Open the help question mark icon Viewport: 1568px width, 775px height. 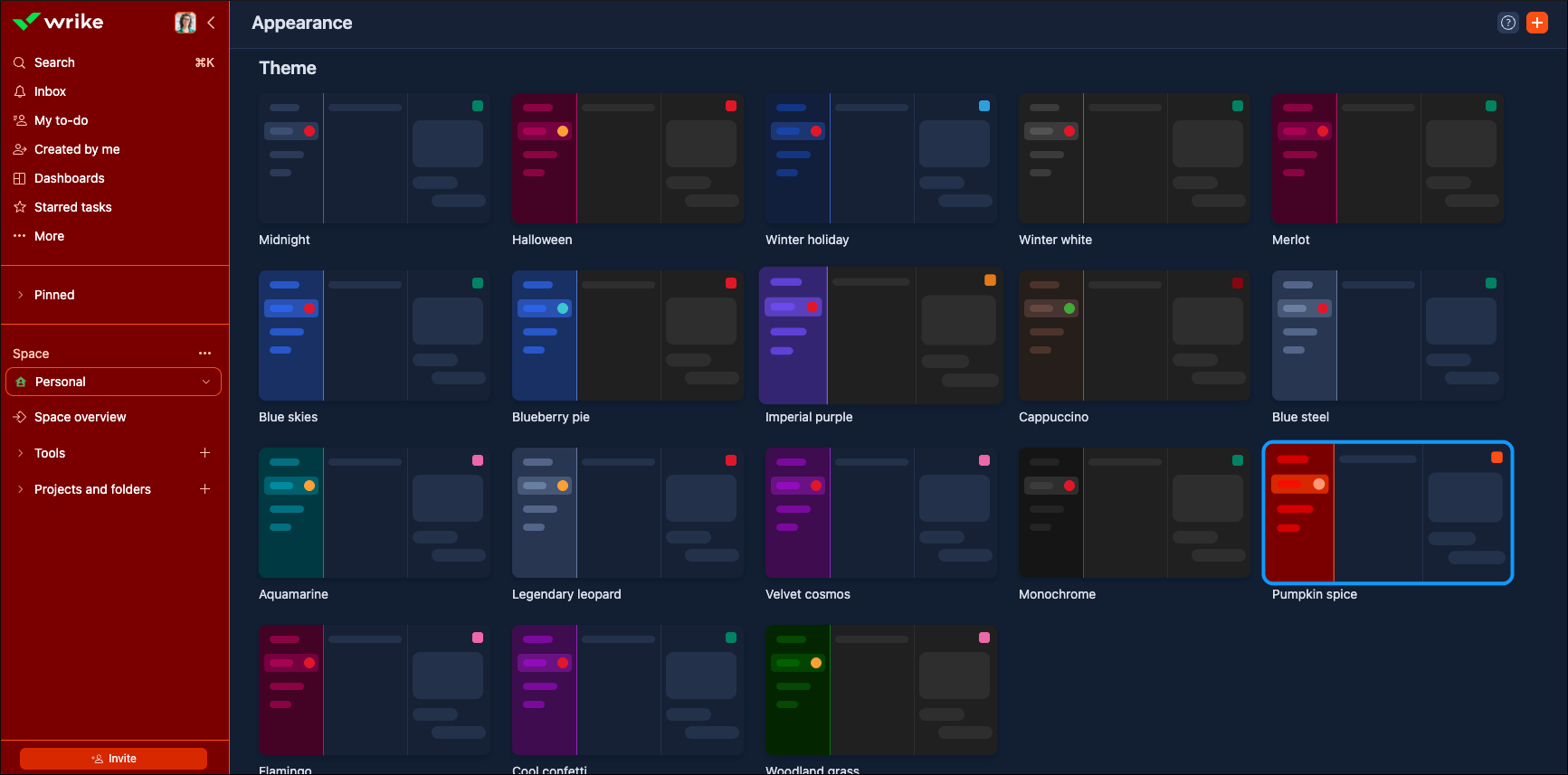click(x=1507, y=23)
